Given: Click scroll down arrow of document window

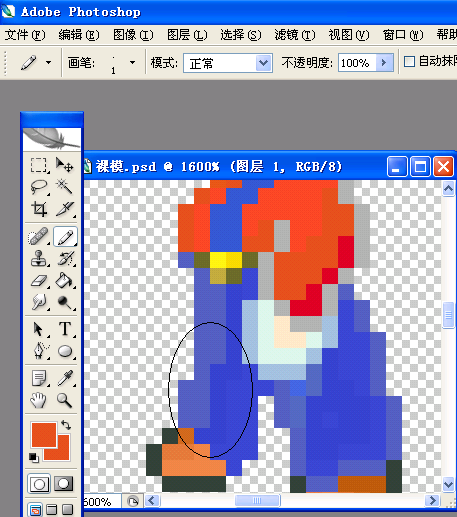Looking at the screenshot, I should pyautogui.click(x=448, y=484).
